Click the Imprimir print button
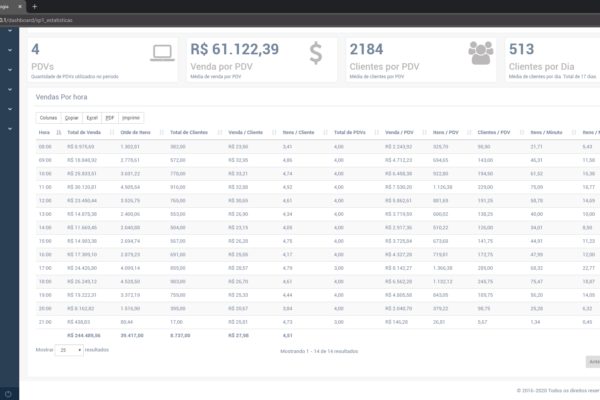 131,118
